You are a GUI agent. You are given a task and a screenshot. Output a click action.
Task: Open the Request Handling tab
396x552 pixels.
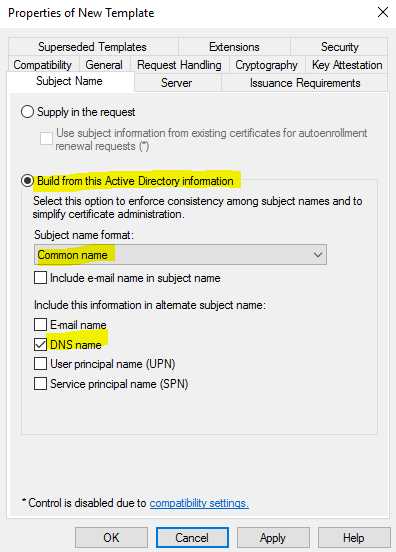tap(180, 65)
